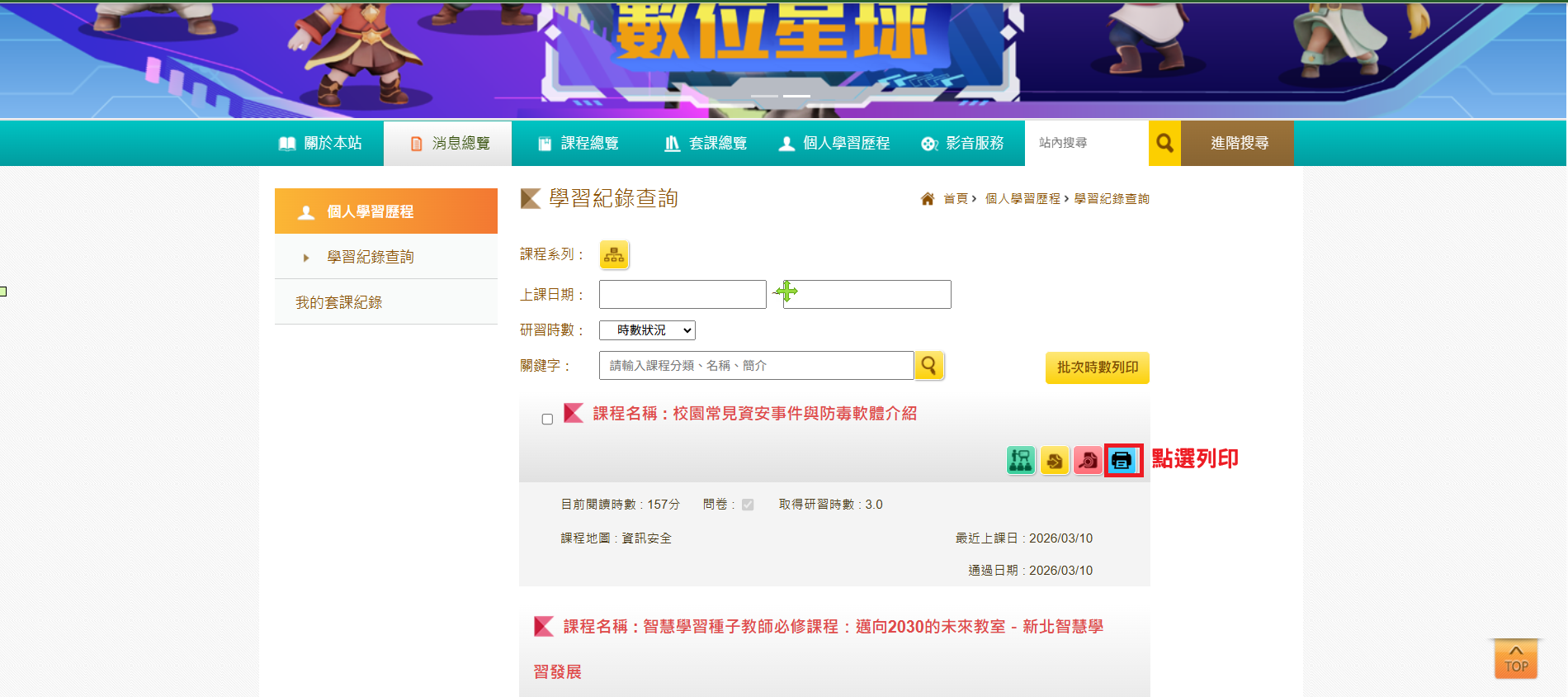Click 進階搜尋 button

pyautogui.click(x=1238, y=143)
